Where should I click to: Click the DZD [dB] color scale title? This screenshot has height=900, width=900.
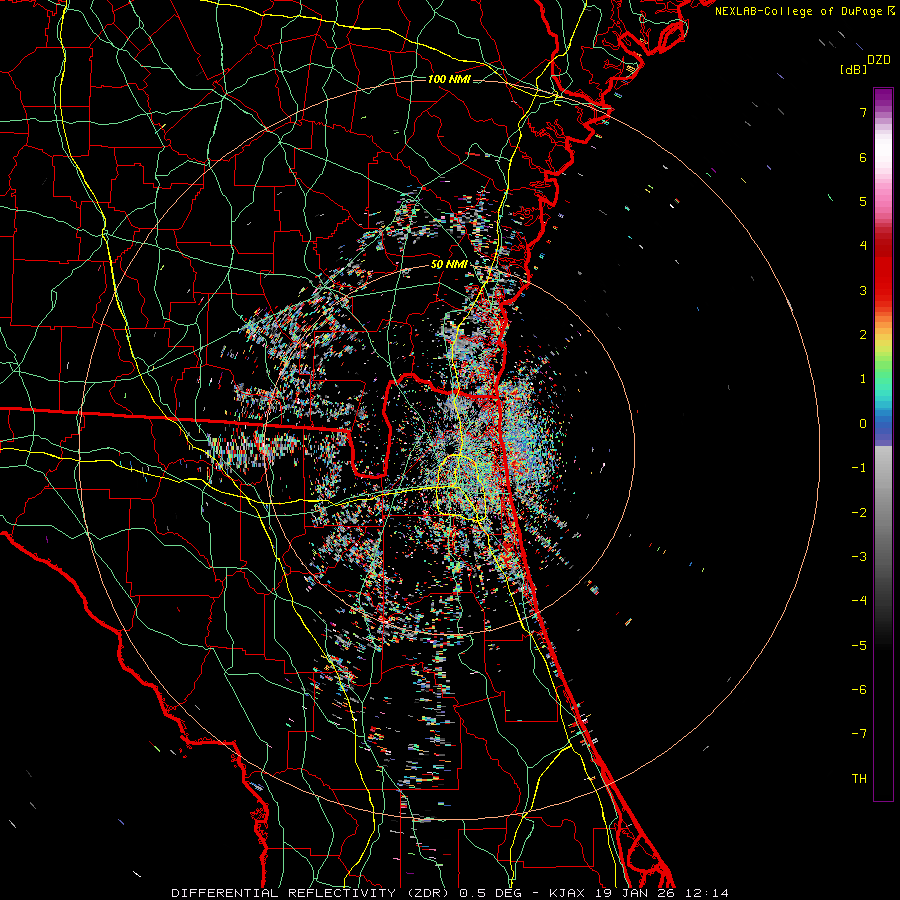[866, 64]
